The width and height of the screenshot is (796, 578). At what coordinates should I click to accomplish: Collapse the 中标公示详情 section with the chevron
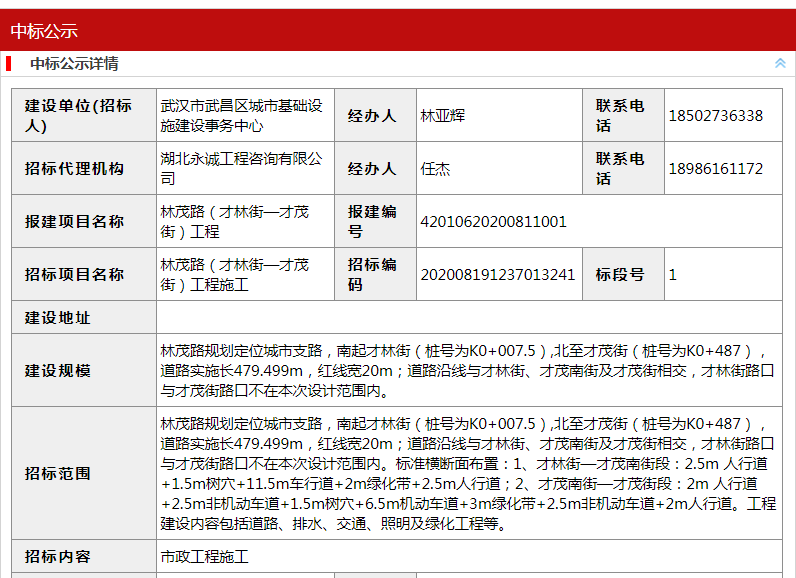(780, 63)
